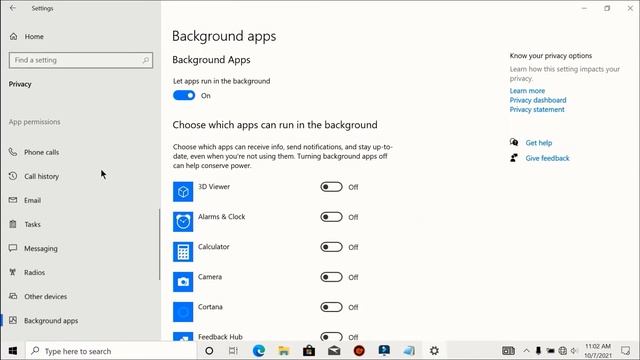Open the Mail app from the taskbar
This screenshot has width=640, height=360.
334,351
